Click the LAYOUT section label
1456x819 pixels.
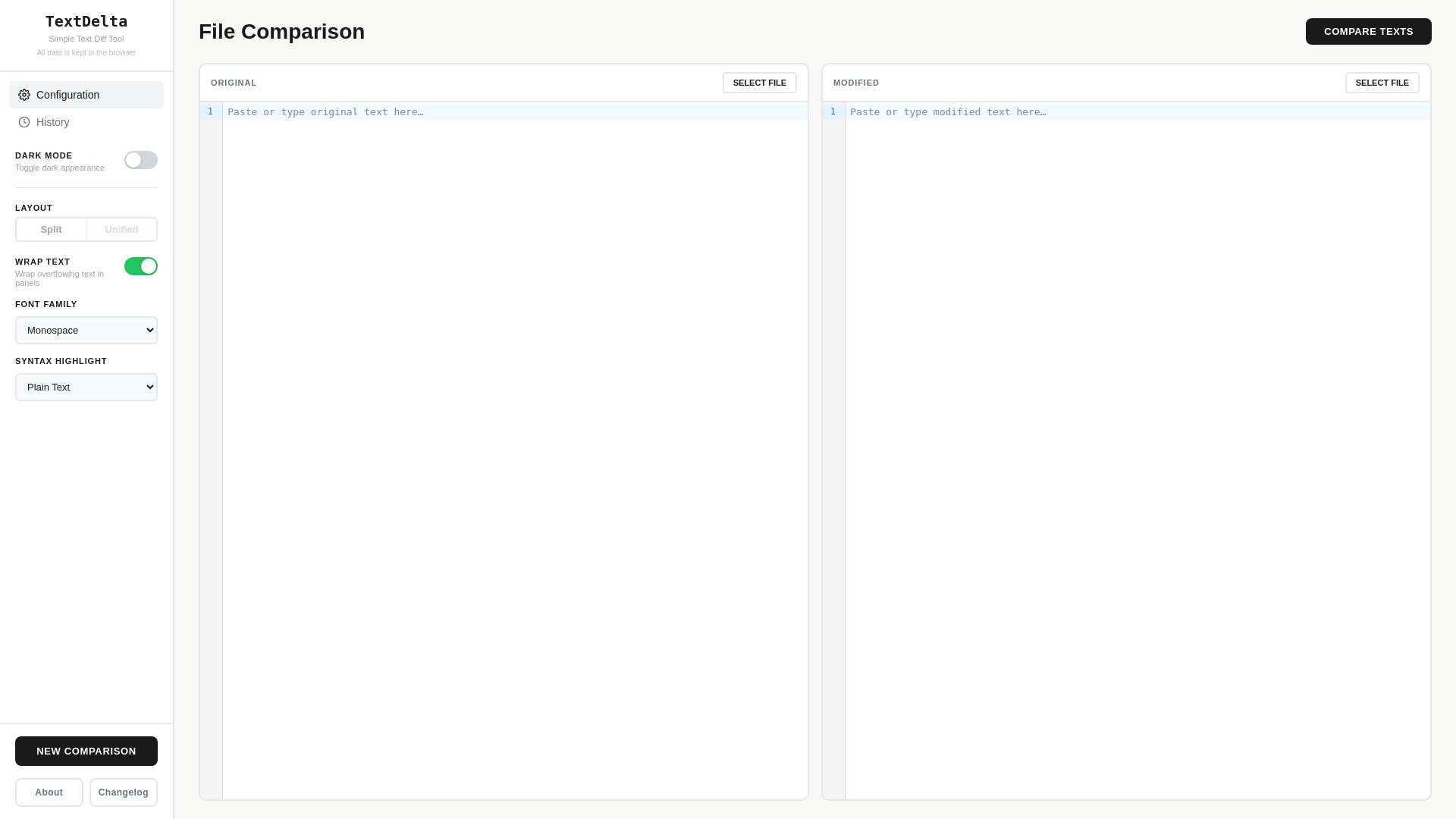tap(34, 208)
